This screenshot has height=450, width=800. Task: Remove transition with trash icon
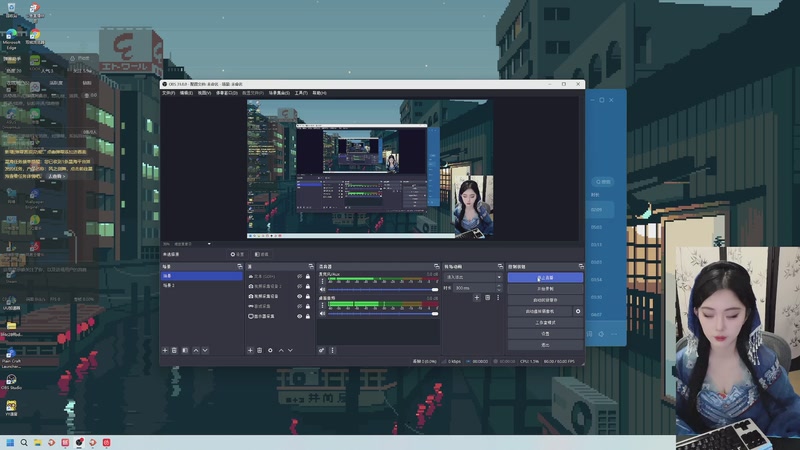click(487, 297)
